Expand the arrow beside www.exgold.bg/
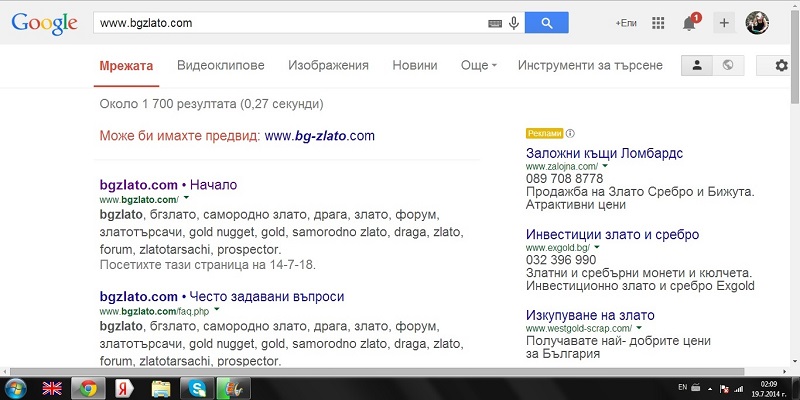Viewport: 800px width, 400px height. (x=597, y=247)
